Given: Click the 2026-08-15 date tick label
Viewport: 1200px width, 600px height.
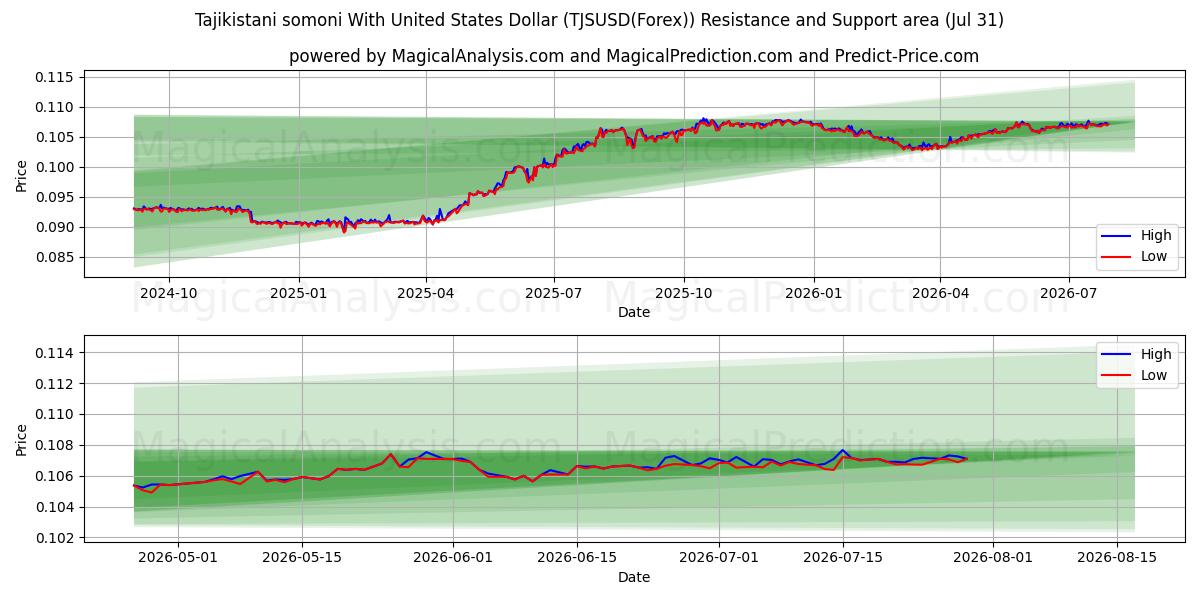Looking at the screenshot, I should [1117, 558].
